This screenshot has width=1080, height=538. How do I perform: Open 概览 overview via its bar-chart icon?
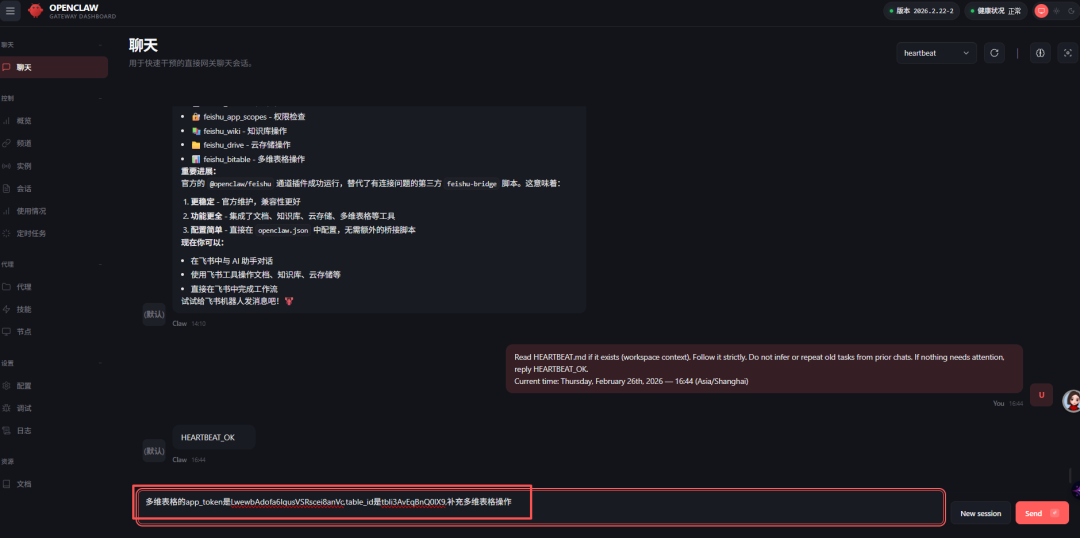tap(6, 121)
